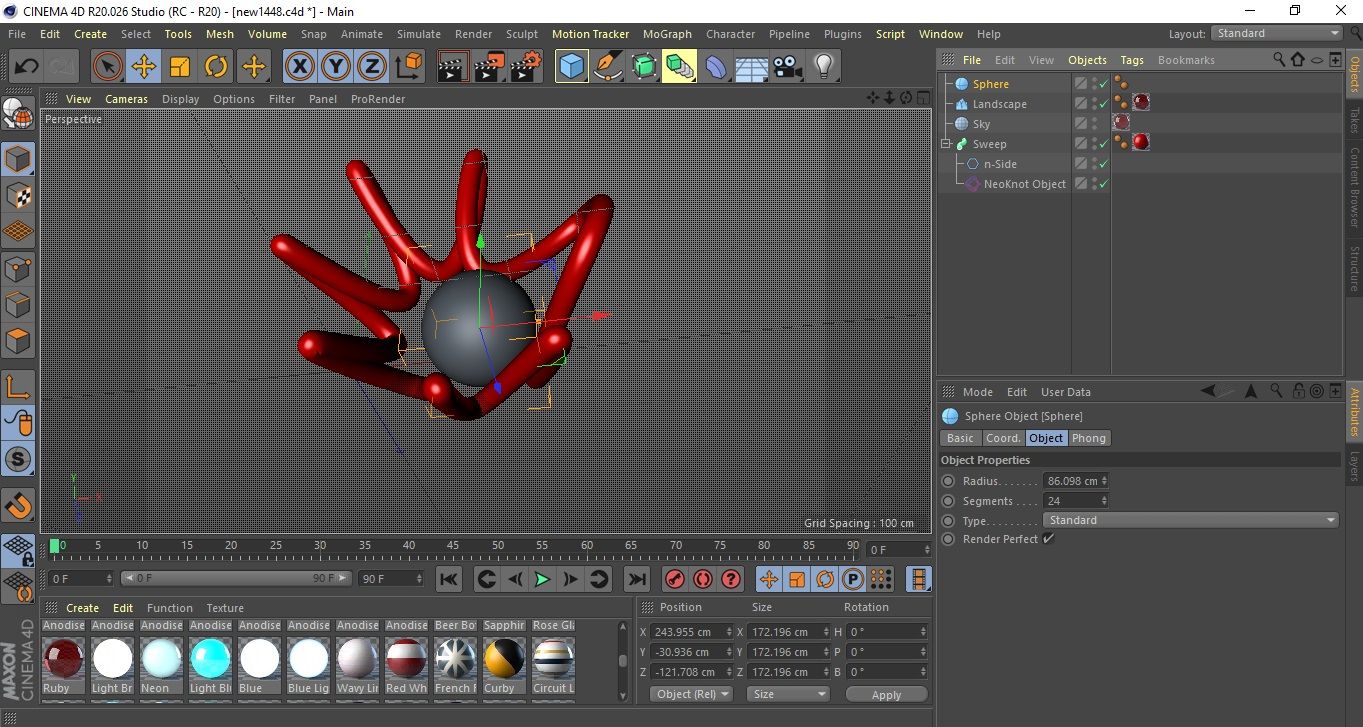Viewport: 1363px width, 727px height.
Task: Switch to the Phong tab
Action: [1088, 438]
